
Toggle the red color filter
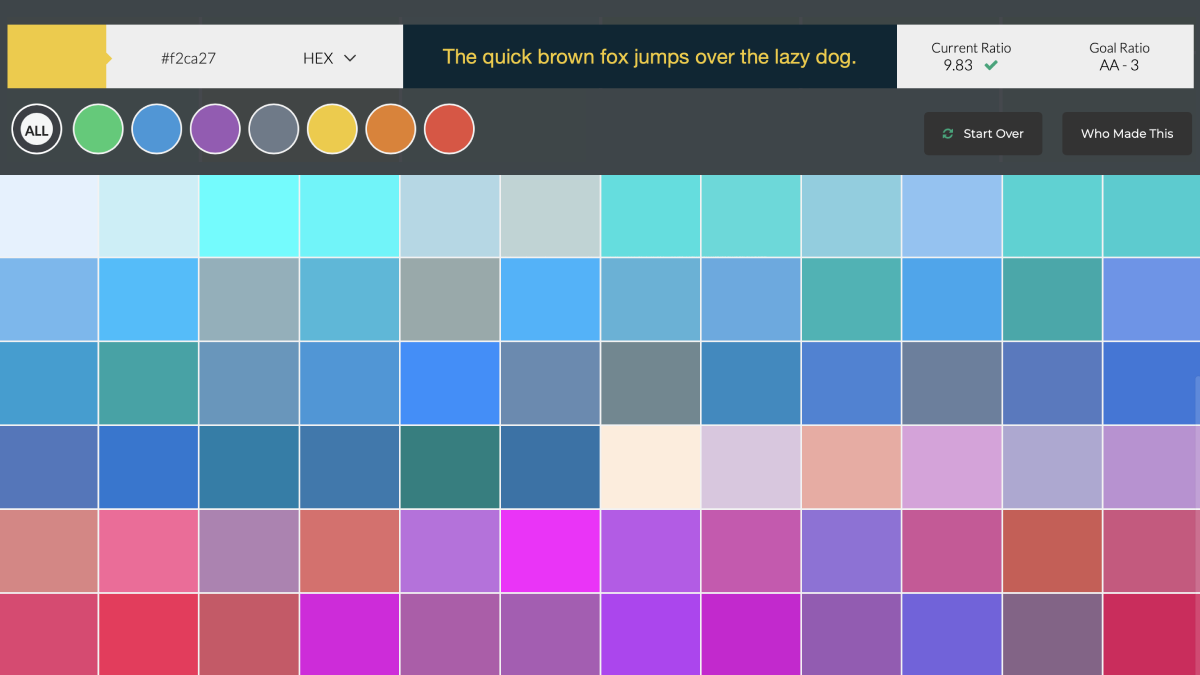(x=449, y=129)
